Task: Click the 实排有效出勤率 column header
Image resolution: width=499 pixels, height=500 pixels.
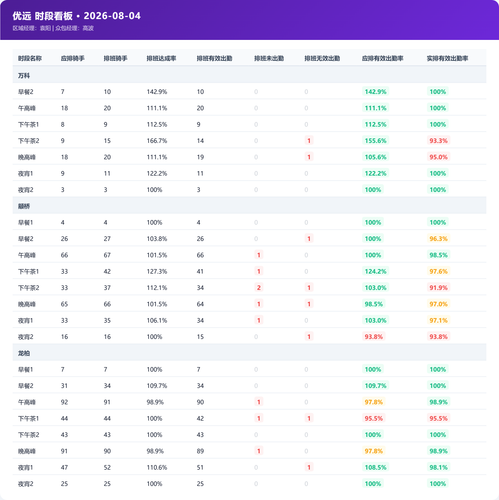Action: (447, 58)
